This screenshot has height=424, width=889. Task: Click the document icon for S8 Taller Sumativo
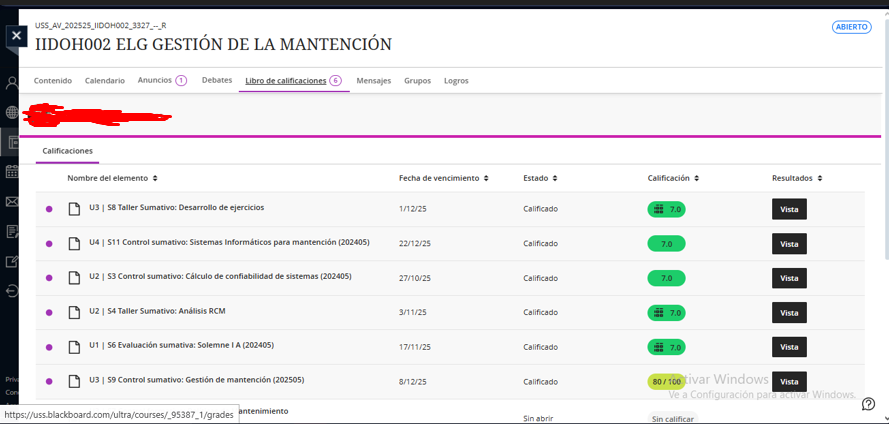point(73,209)
